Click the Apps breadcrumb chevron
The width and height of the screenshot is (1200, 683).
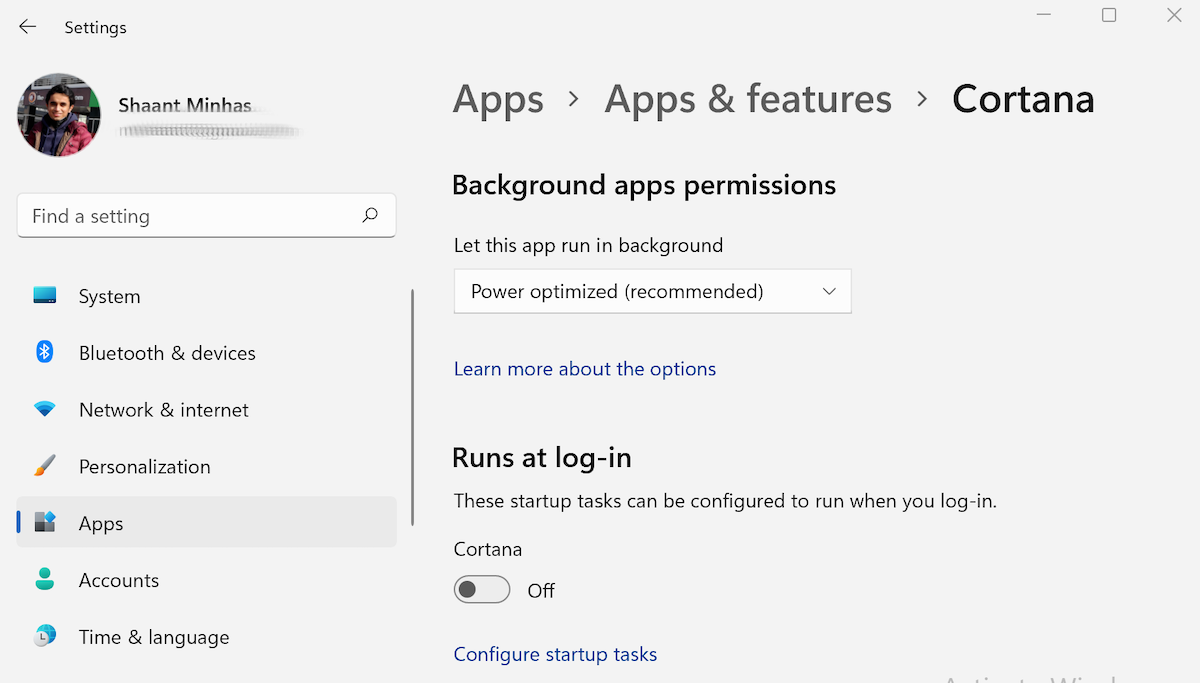point(573,100)
